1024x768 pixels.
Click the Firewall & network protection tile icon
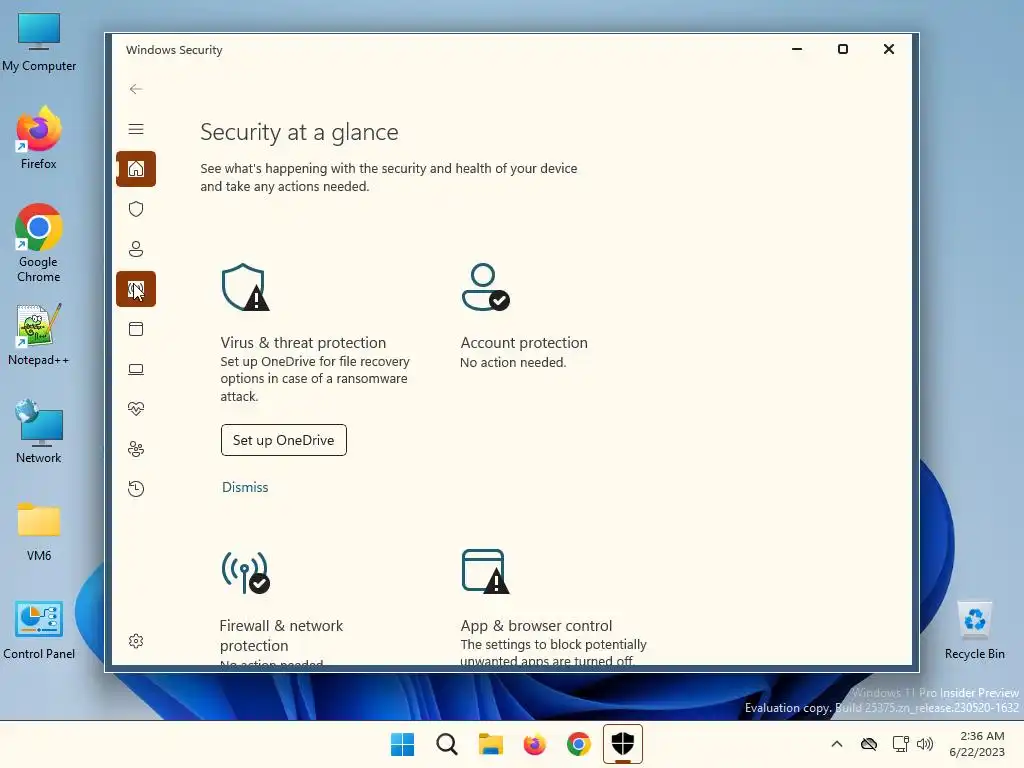[x=245, y=572]
